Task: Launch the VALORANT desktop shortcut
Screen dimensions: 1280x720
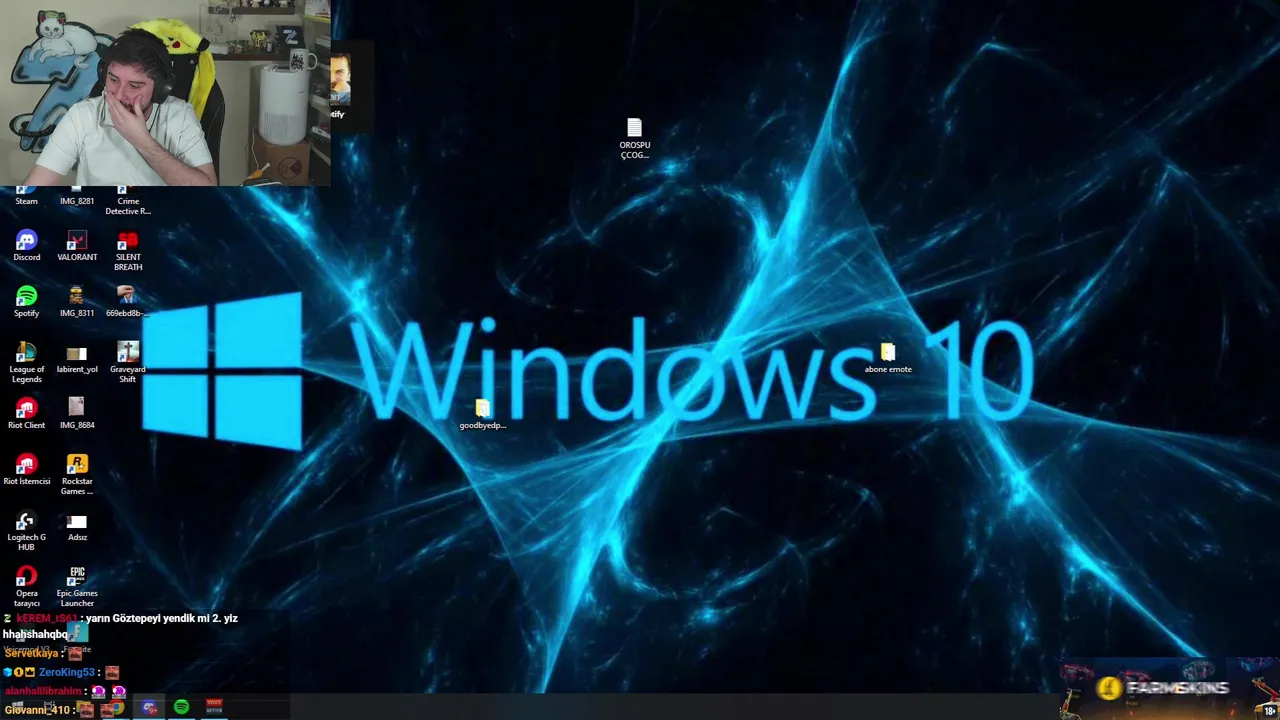Action: click(77, 246)
